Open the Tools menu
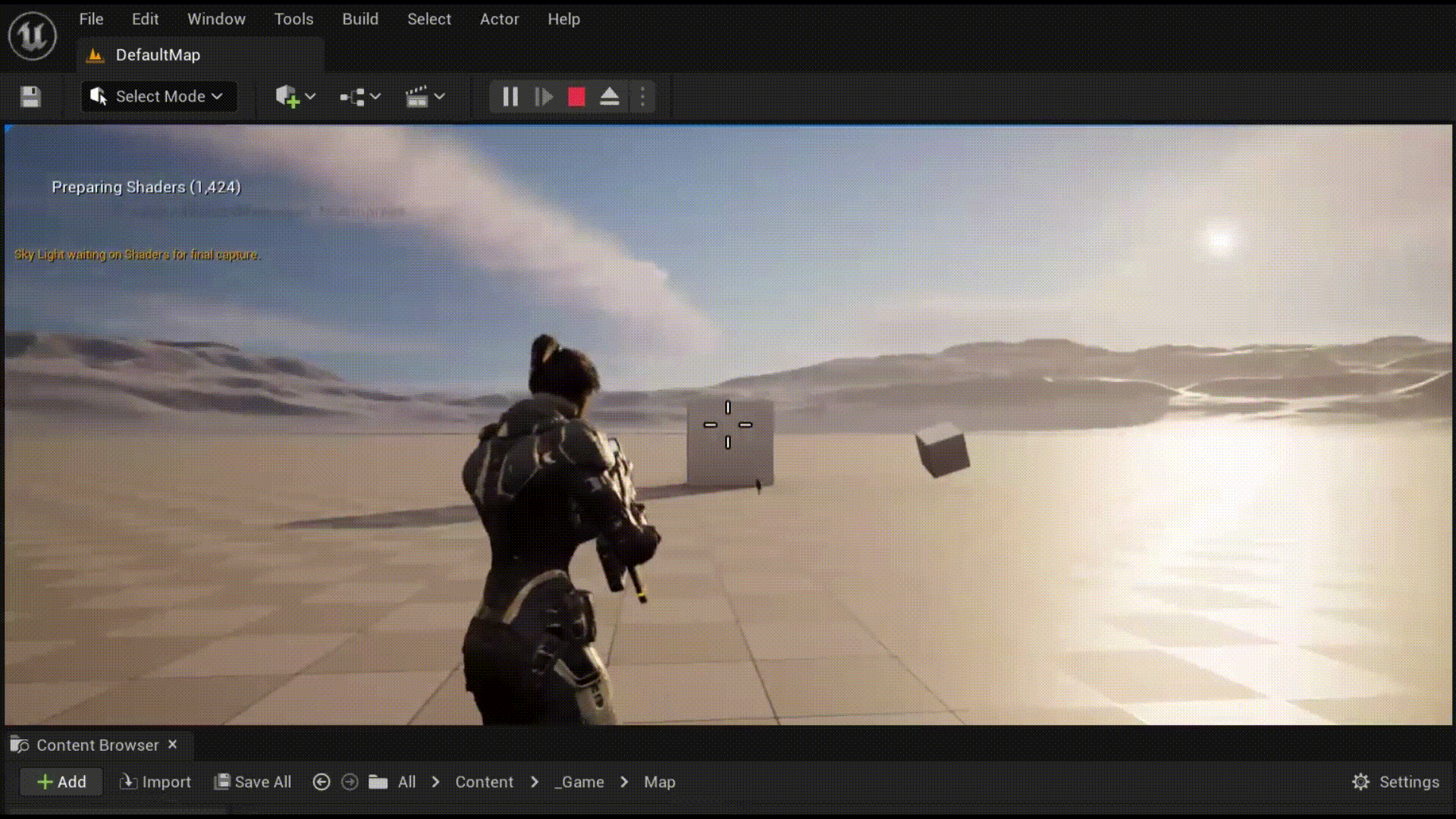 click(293, 19)
